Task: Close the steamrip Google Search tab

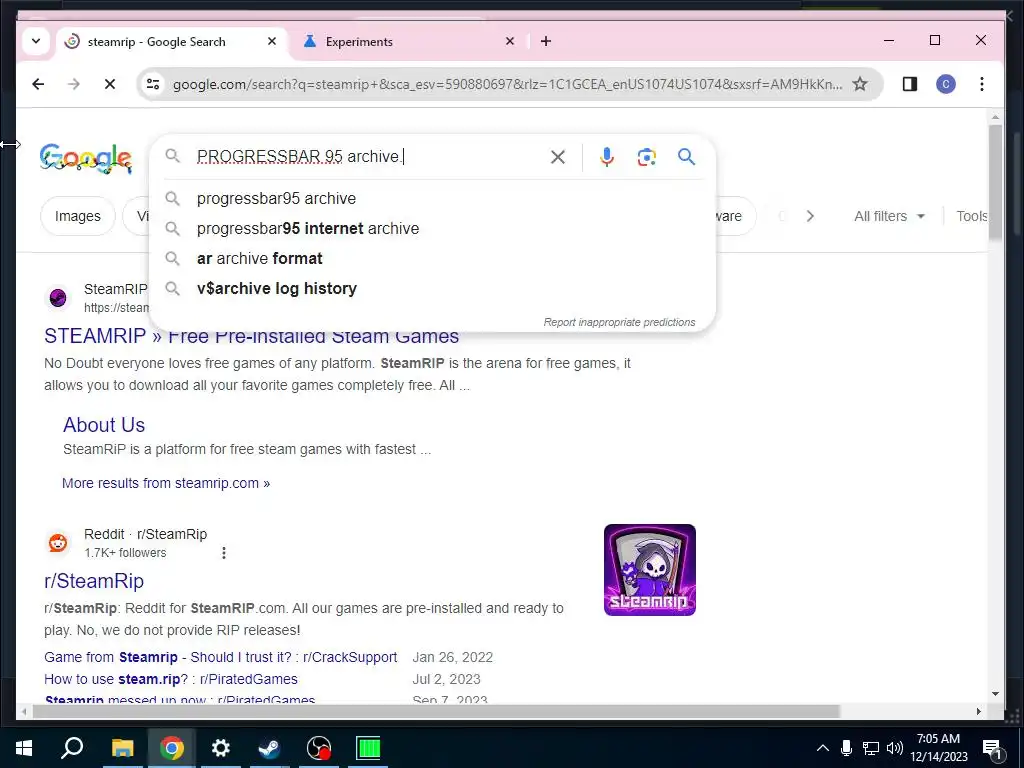Action: [x=272, y=41]
